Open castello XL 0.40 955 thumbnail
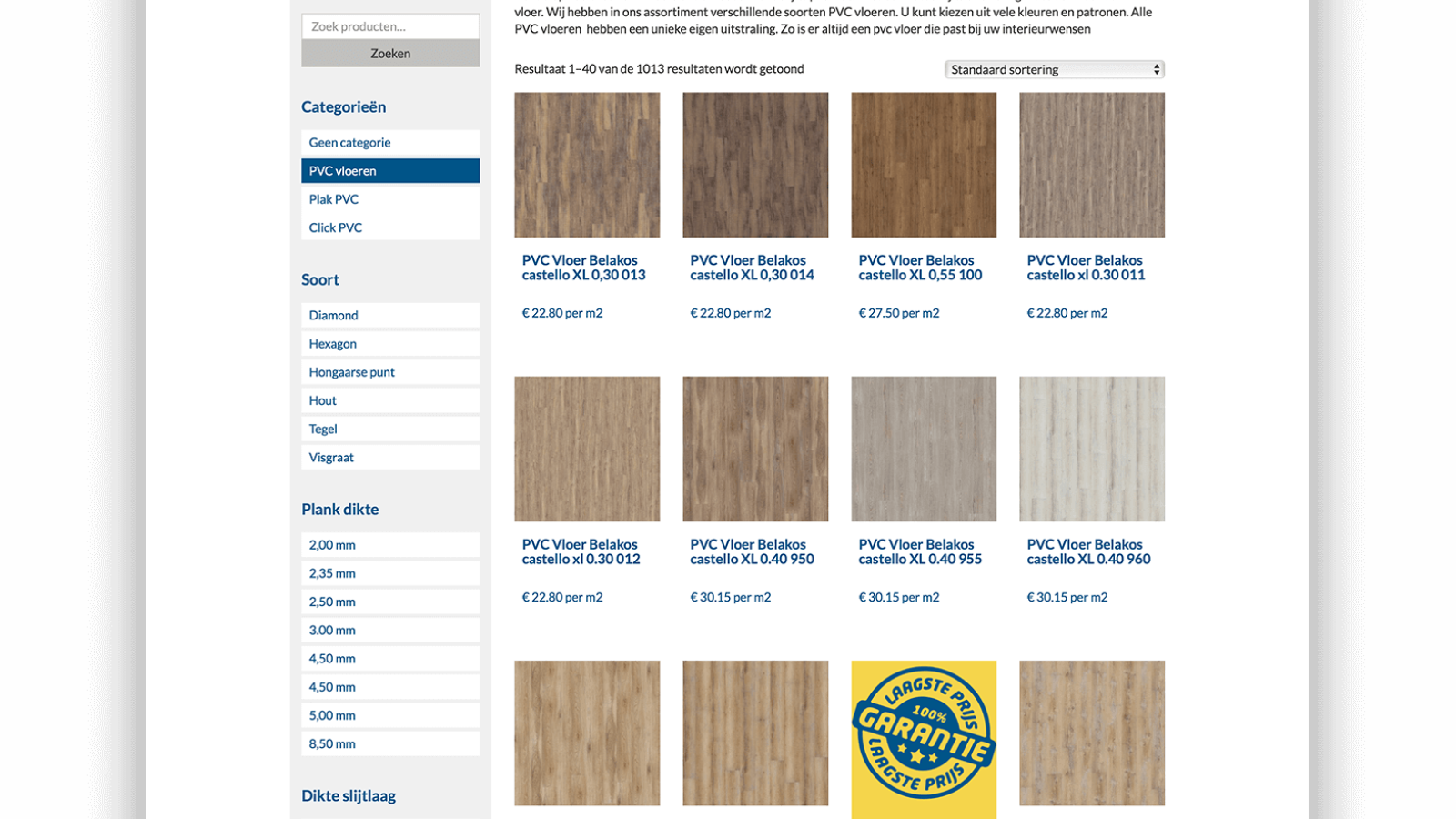Image resolution: width=1456 pixels, height=819 pixels. pos(924,449)
